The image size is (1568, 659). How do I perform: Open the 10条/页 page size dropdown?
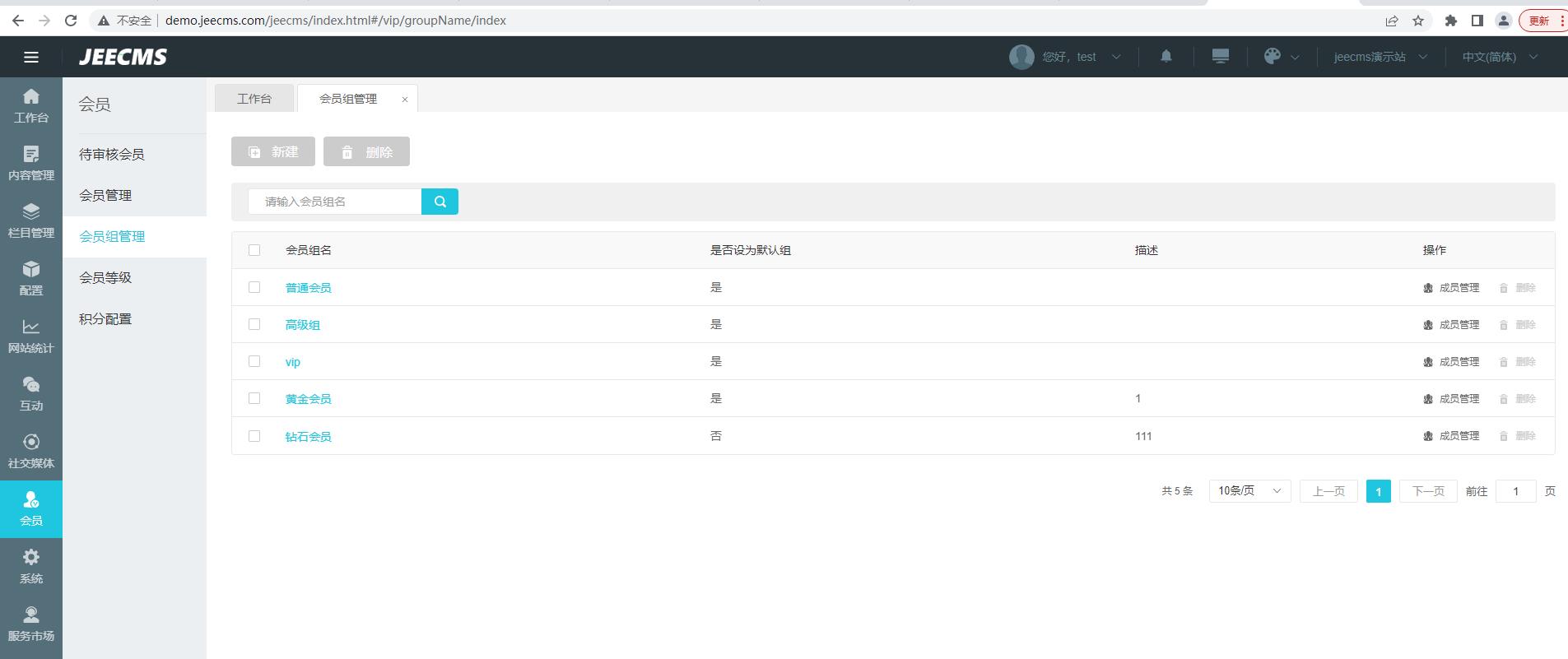tap(1249, 491)
